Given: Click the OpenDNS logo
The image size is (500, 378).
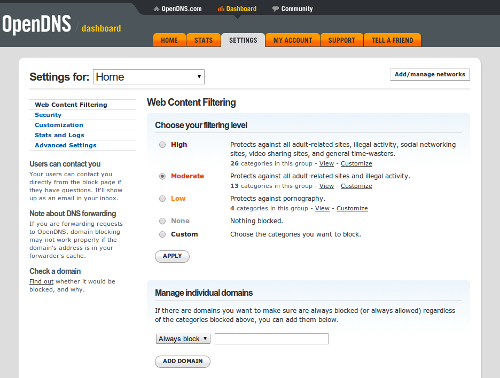Looking at the screenshot, I should (37, 24).
